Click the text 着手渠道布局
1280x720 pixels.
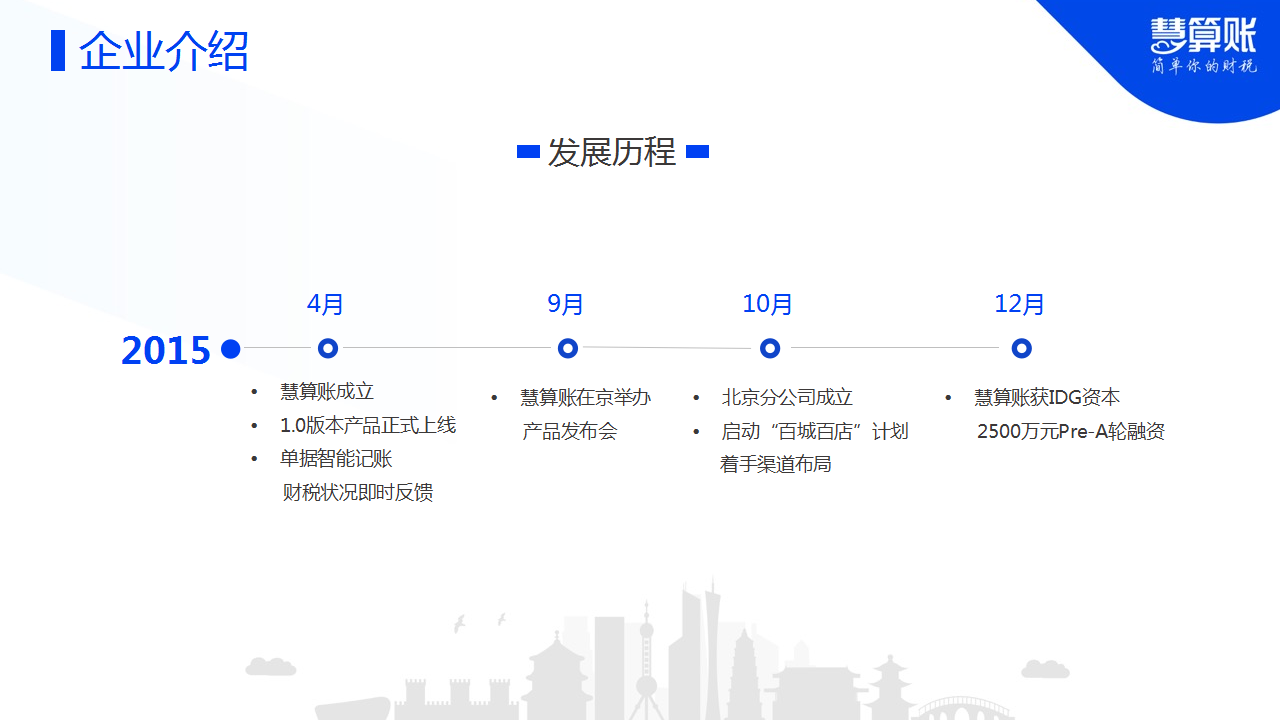point(776,465)
